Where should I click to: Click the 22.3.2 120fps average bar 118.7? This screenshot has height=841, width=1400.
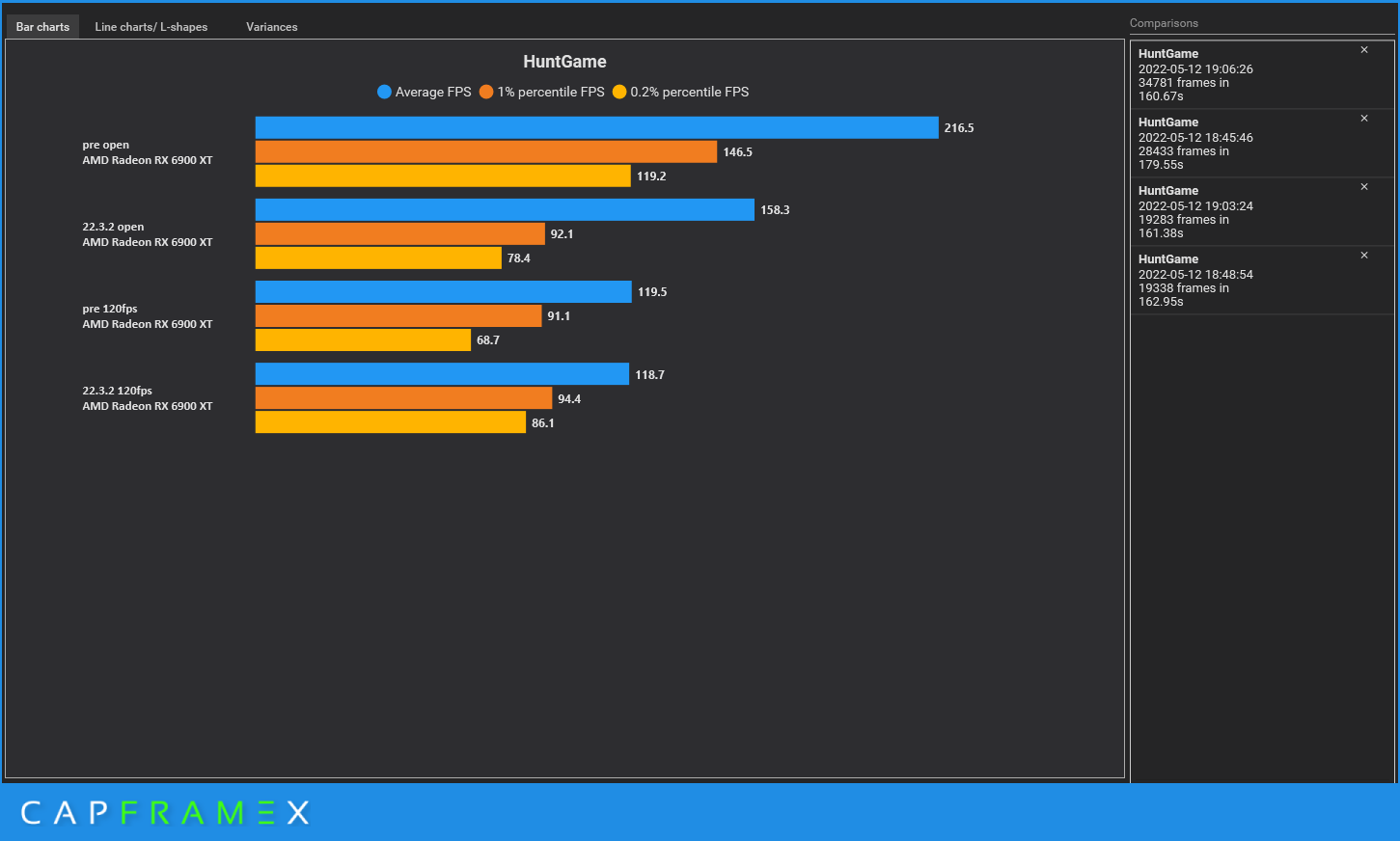(442, 374)
